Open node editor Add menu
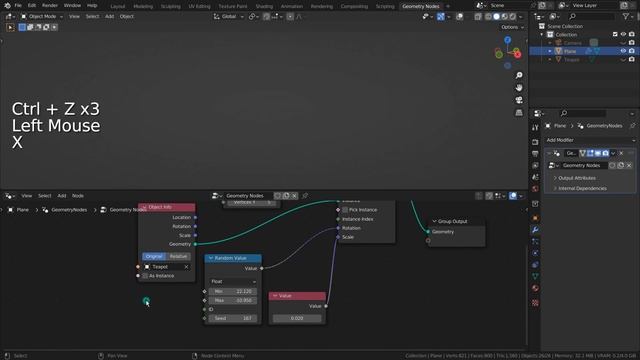 pyautogui.click(x=62, y=196)
